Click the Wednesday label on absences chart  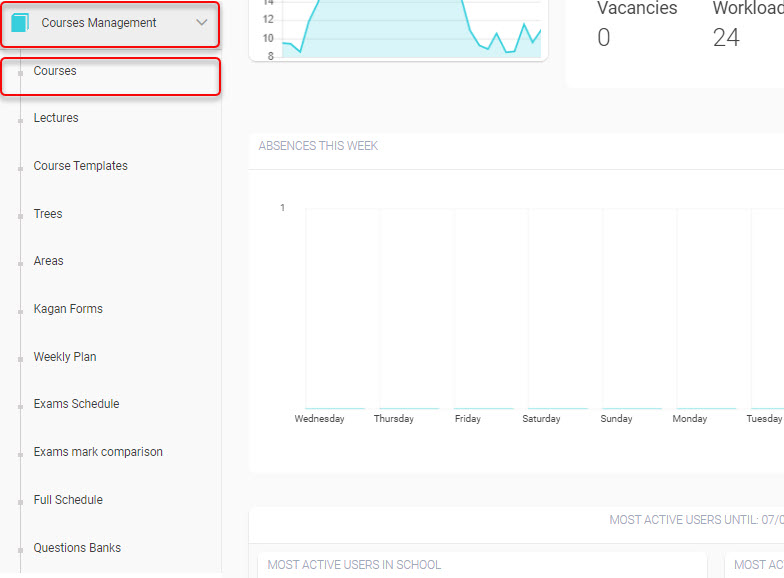click(x=319, y=419)
